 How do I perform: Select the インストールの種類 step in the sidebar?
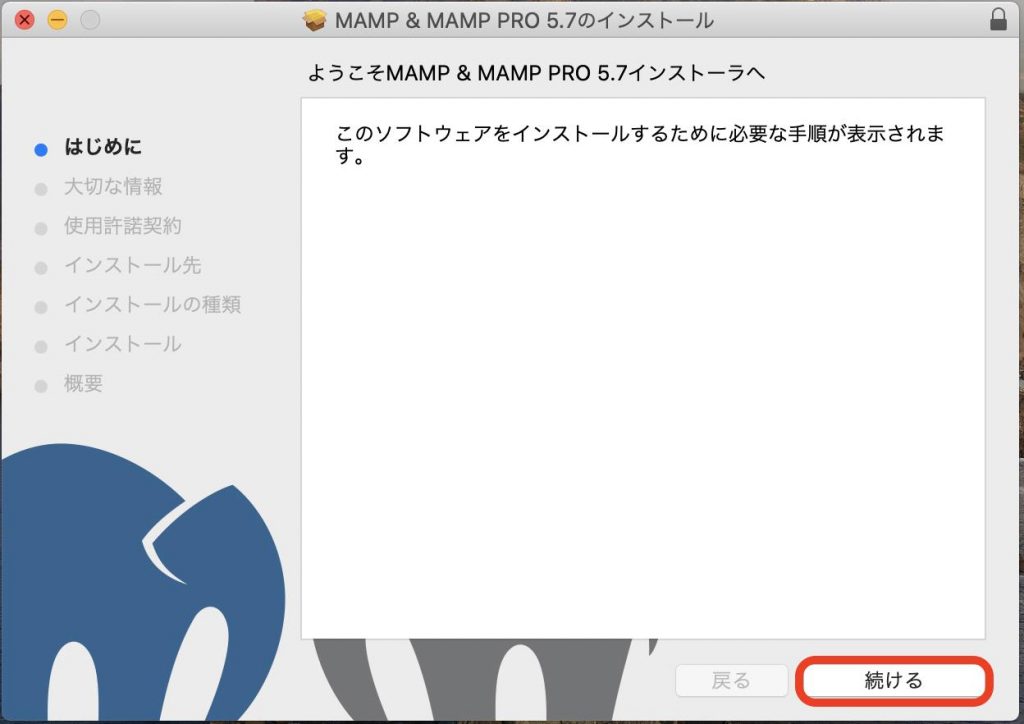(152, 304)
